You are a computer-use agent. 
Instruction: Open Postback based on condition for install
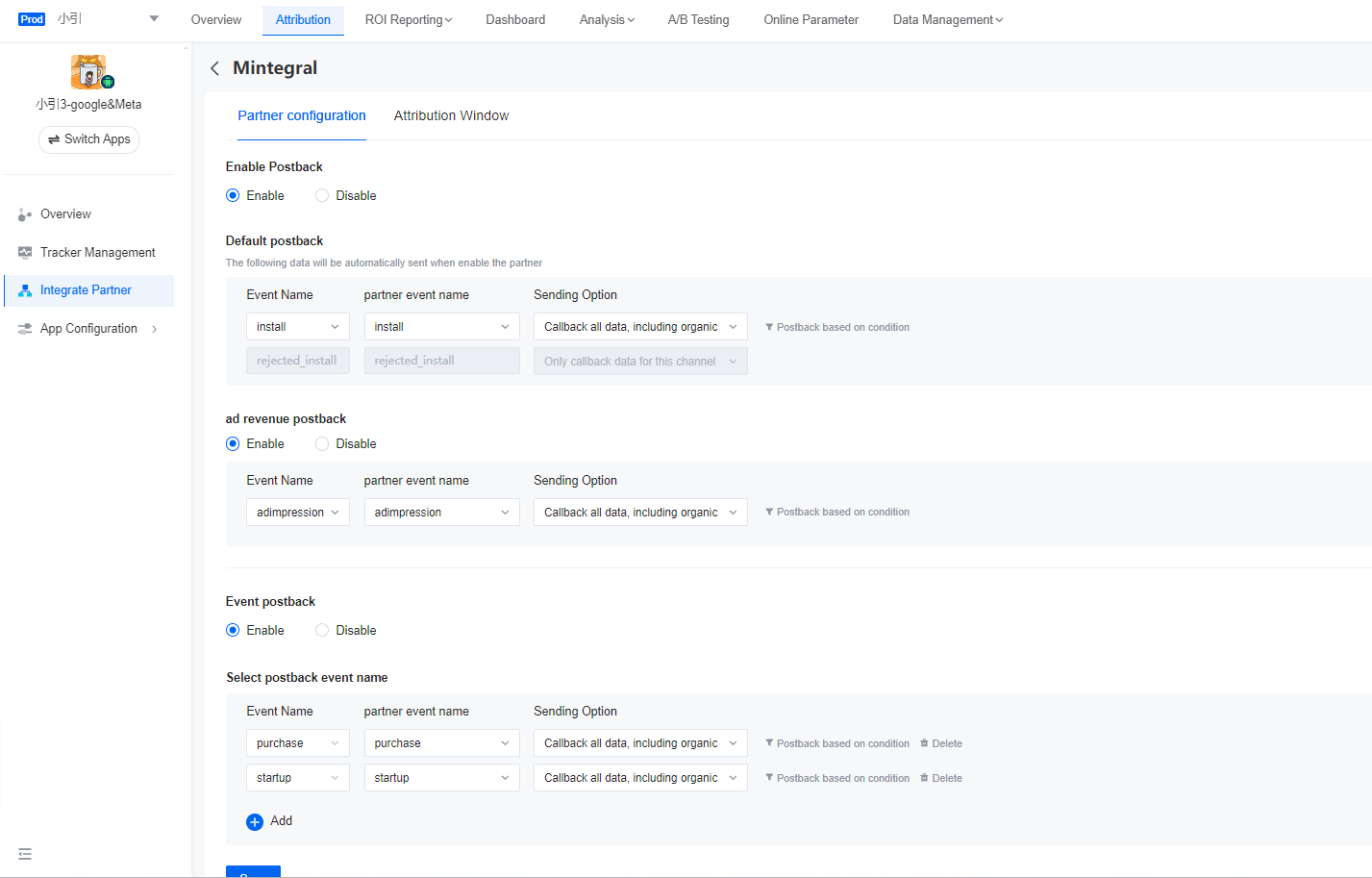coord(837,327)
